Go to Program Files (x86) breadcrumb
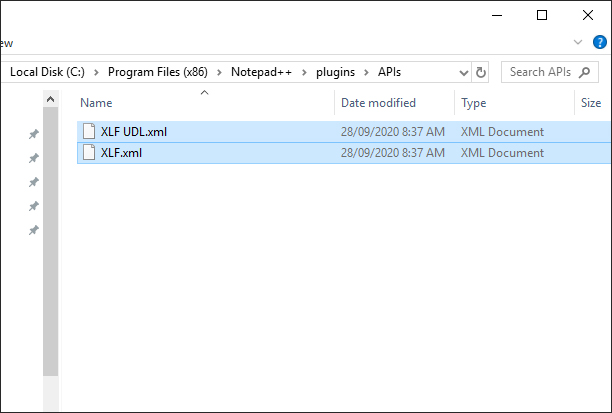 point(158,72)
